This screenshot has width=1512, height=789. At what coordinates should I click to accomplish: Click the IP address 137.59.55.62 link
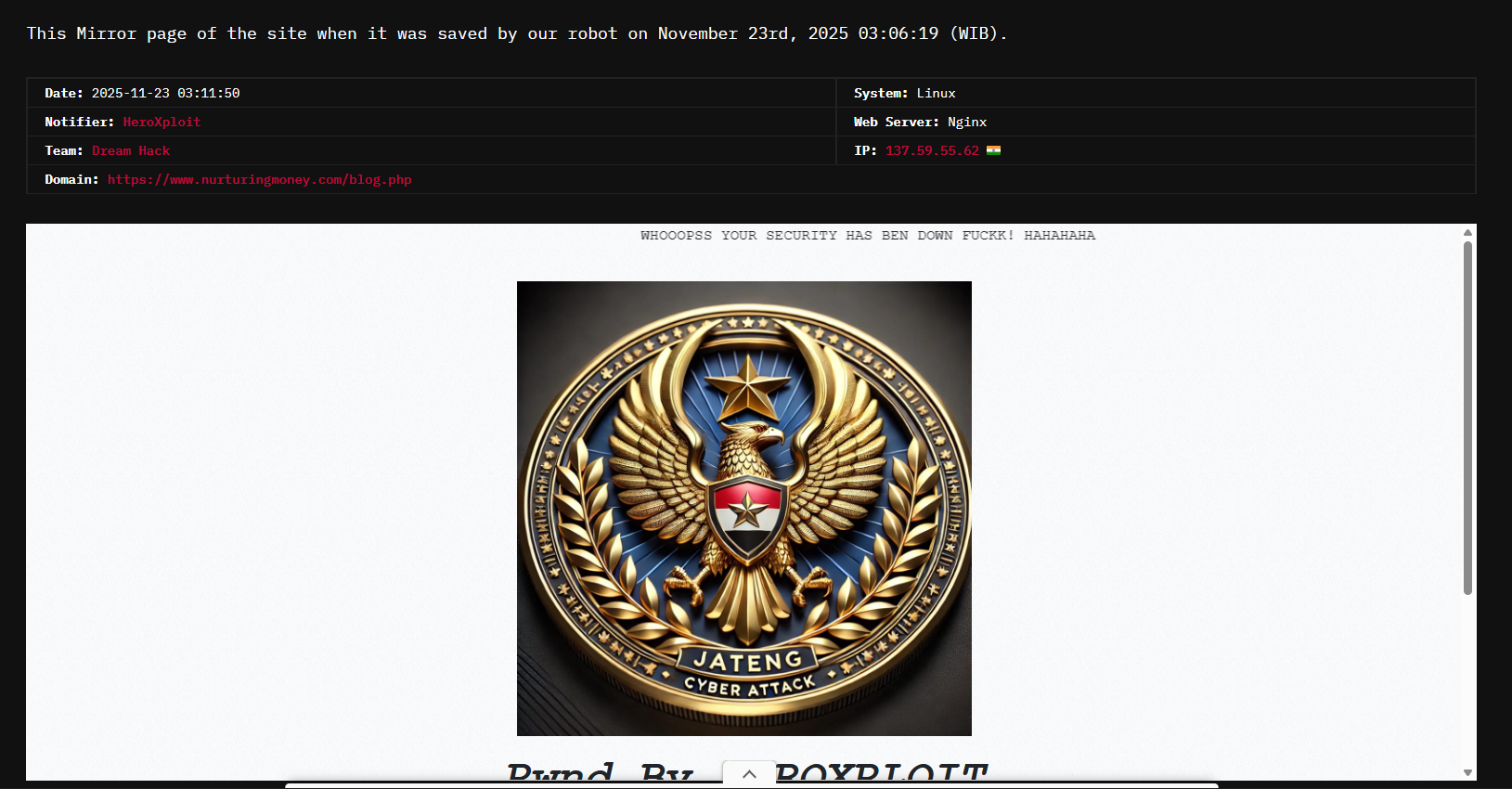932,150
